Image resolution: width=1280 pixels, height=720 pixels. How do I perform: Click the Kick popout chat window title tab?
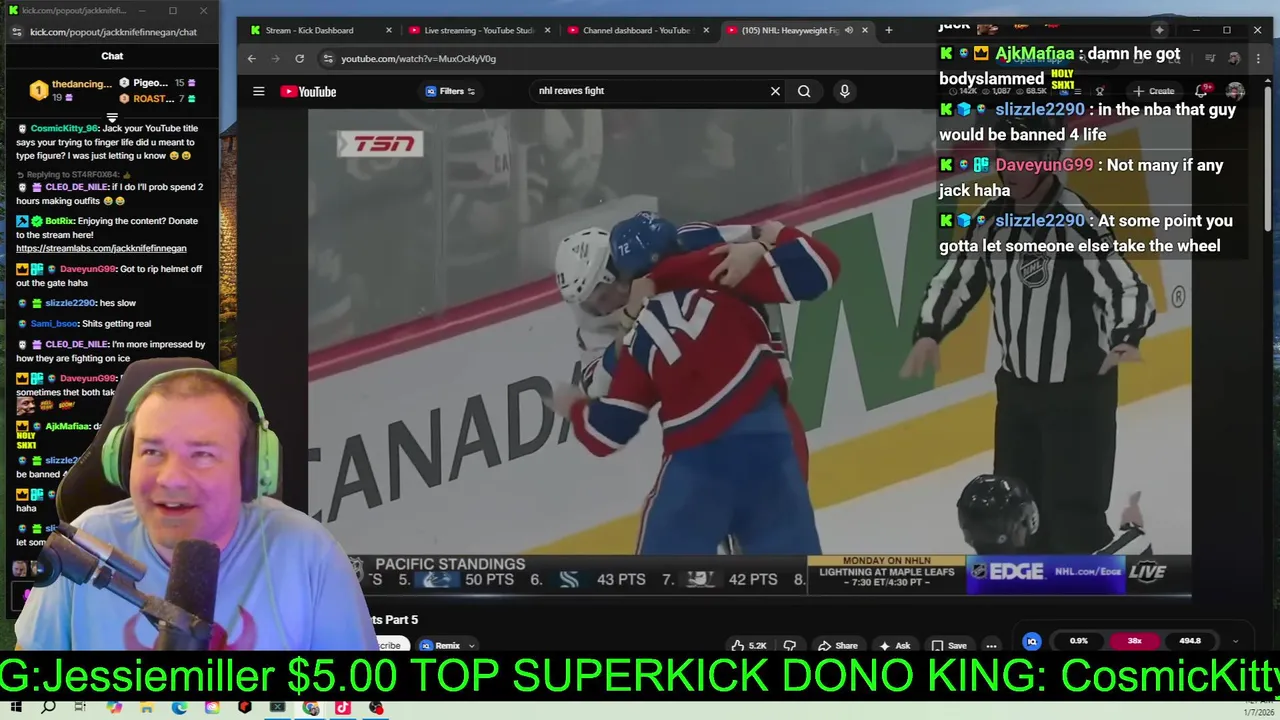coord(76,10)
